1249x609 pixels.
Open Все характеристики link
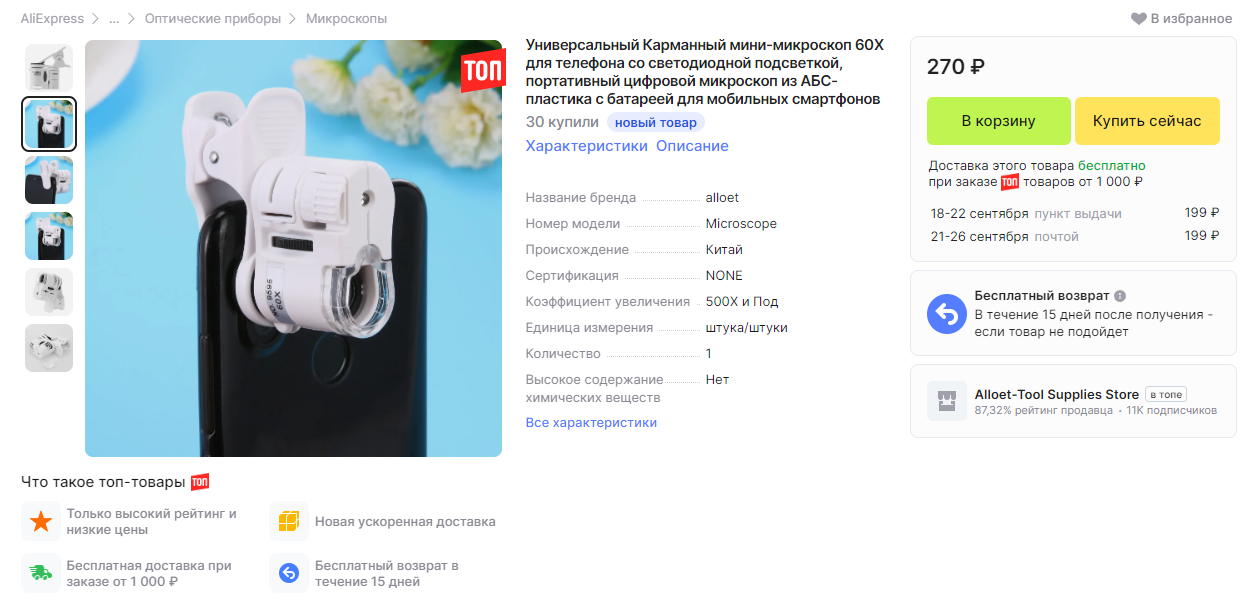[x=591, y=423]
